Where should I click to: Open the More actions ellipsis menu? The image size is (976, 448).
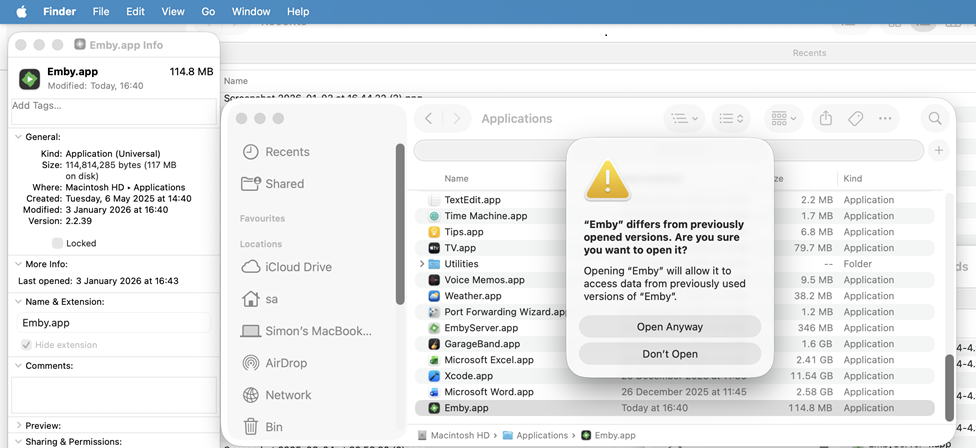coord(885,118)
